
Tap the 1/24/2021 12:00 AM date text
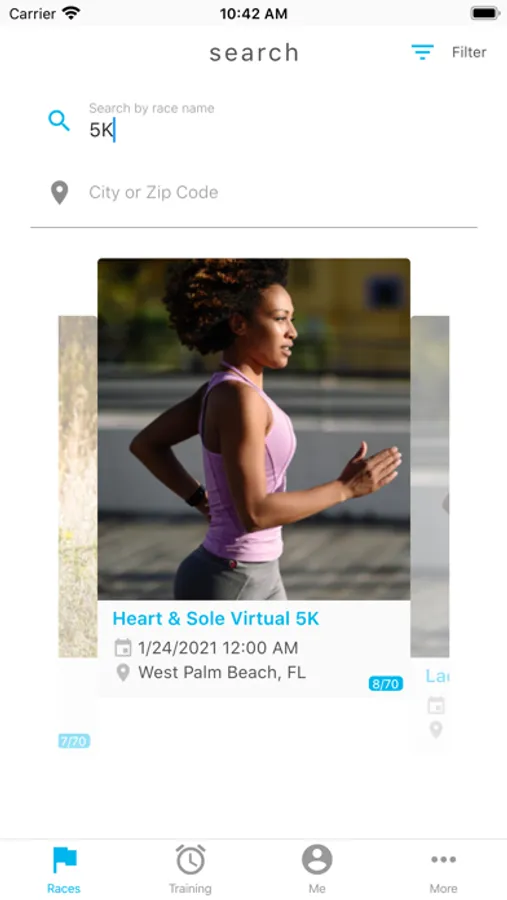[218, 648]
